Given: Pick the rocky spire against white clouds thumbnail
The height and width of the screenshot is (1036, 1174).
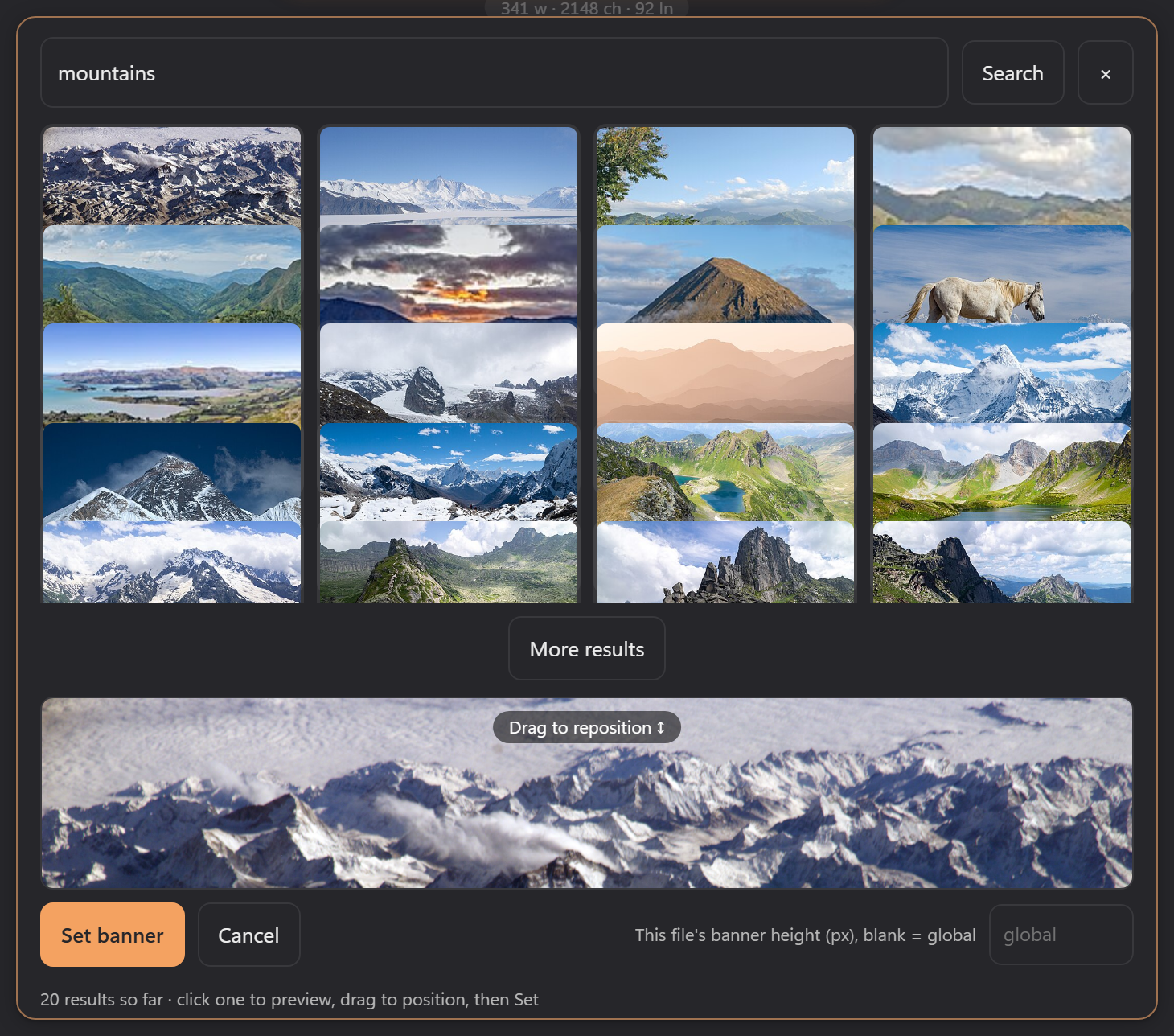Looking at the screenshot, I should point(725,562).
